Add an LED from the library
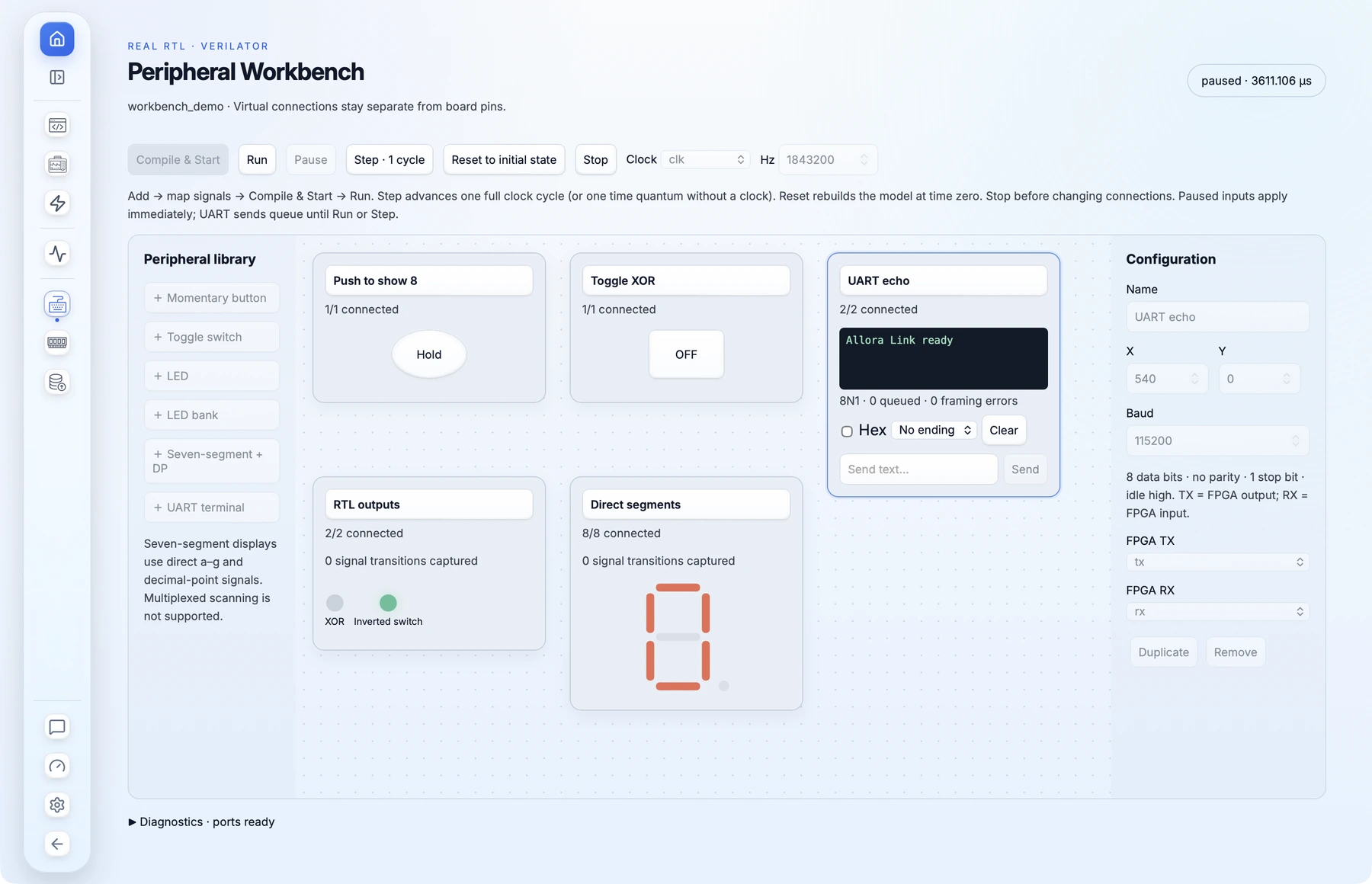The width and height of the screenshot is (1372, 884). tap(212, 376)
